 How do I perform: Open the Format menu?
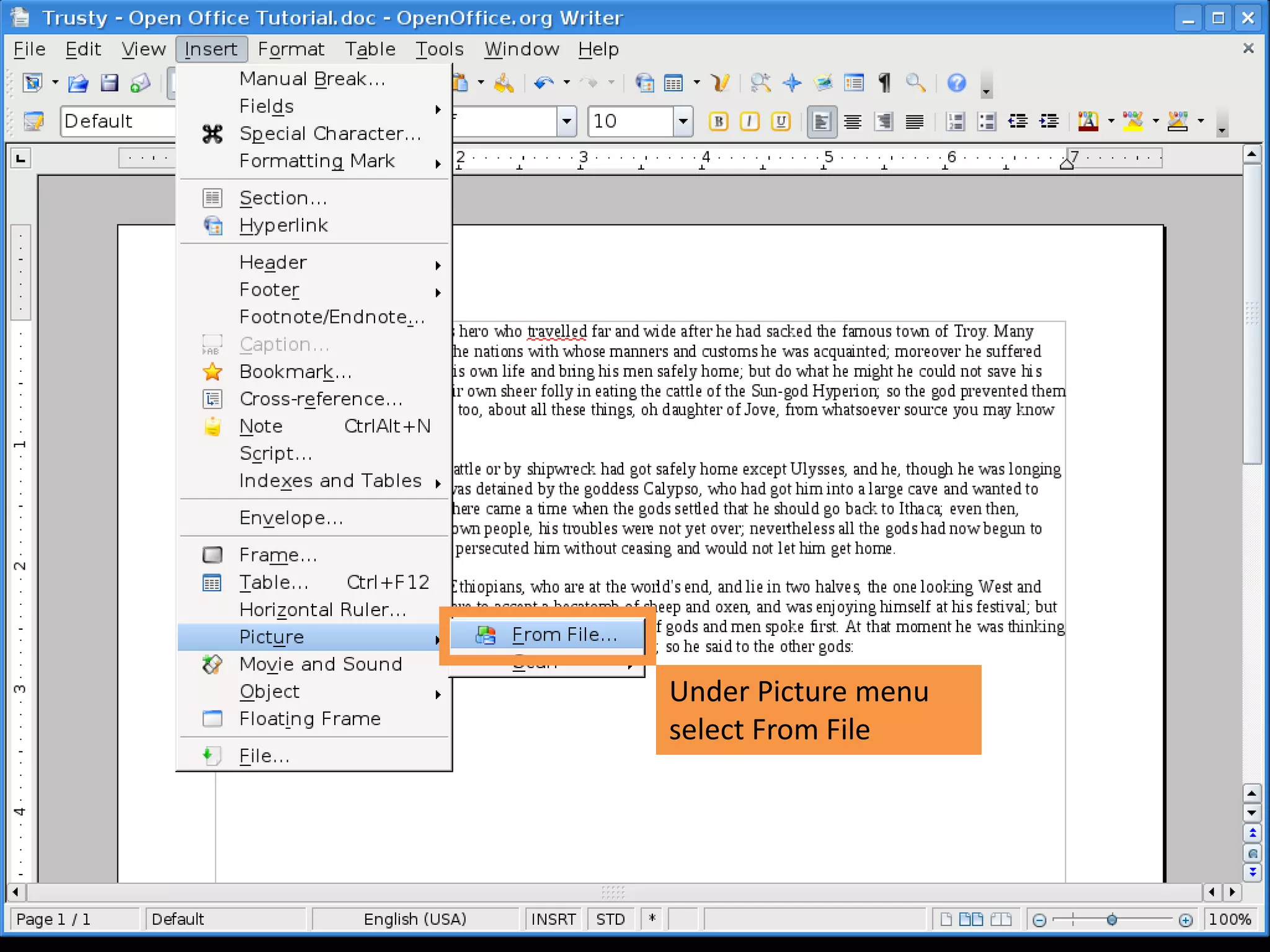pyautogui.click(x=291, y=49)
